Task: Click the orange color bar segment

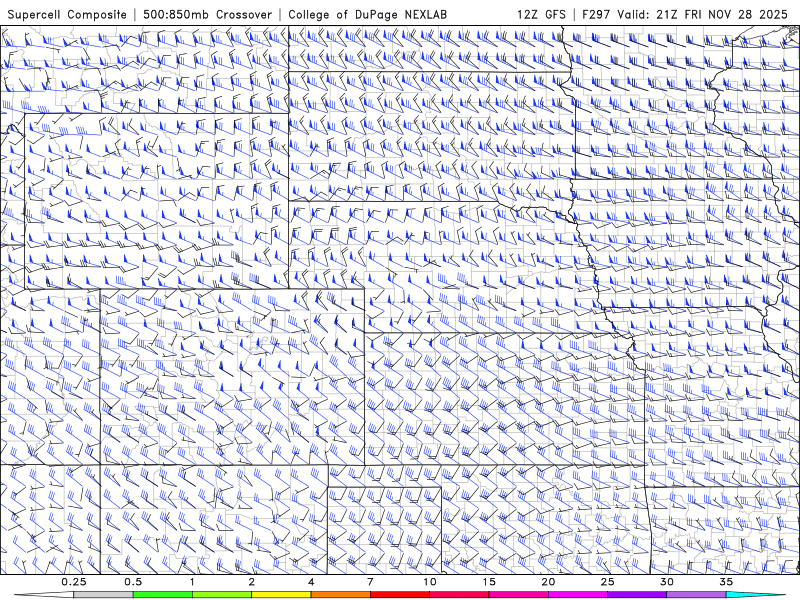Action: tap(340, 595)
